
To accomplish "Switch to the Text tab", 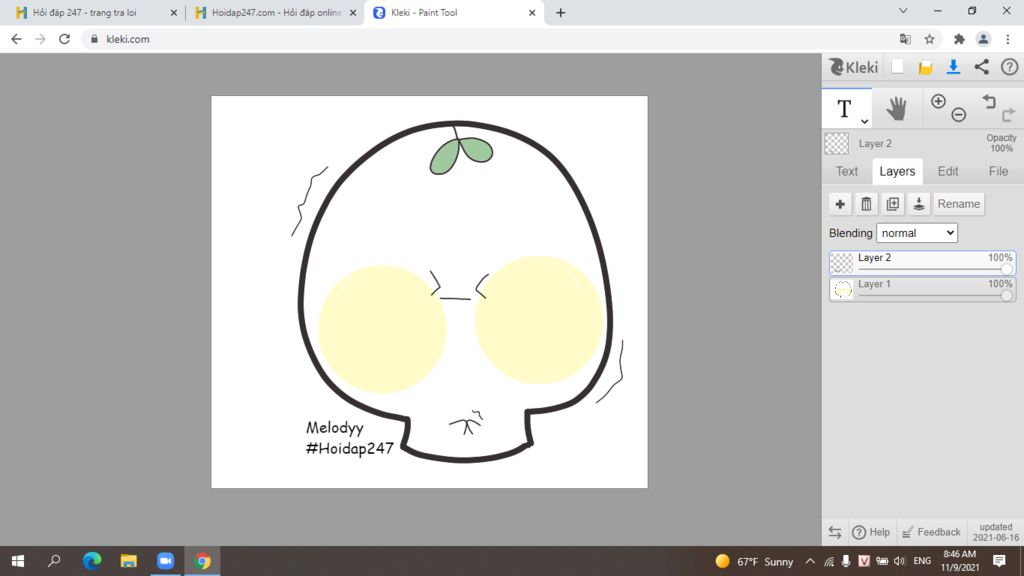I will (x=847, y=171).
